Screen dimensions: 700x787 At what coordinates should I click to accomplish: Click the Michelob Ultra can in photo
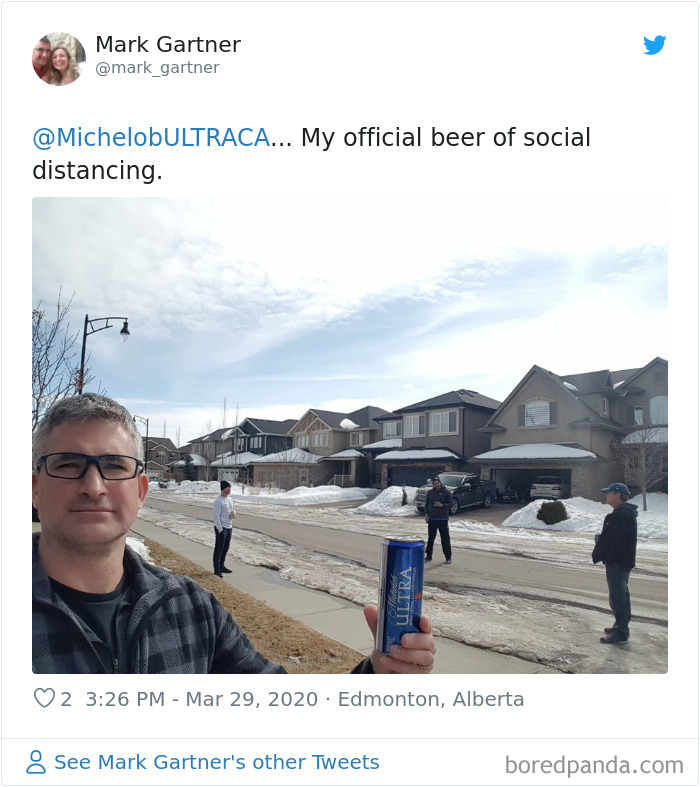[x=400, y=596]
